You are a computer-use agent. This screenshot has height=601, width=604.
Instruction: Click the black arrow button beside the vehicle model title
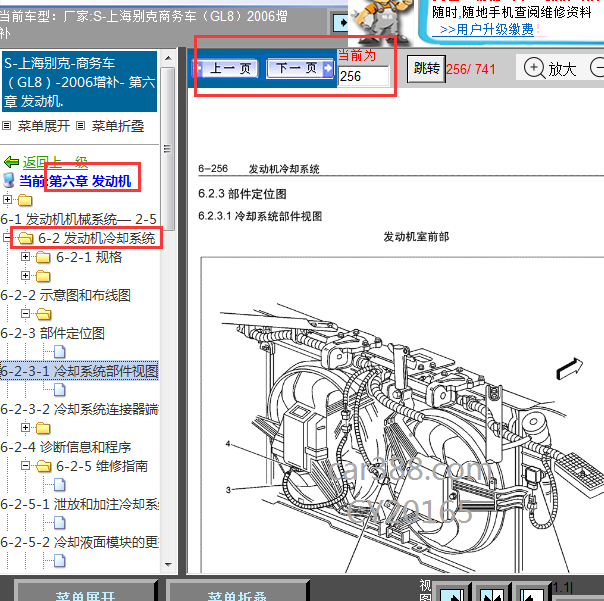click(x=341, y=23)
